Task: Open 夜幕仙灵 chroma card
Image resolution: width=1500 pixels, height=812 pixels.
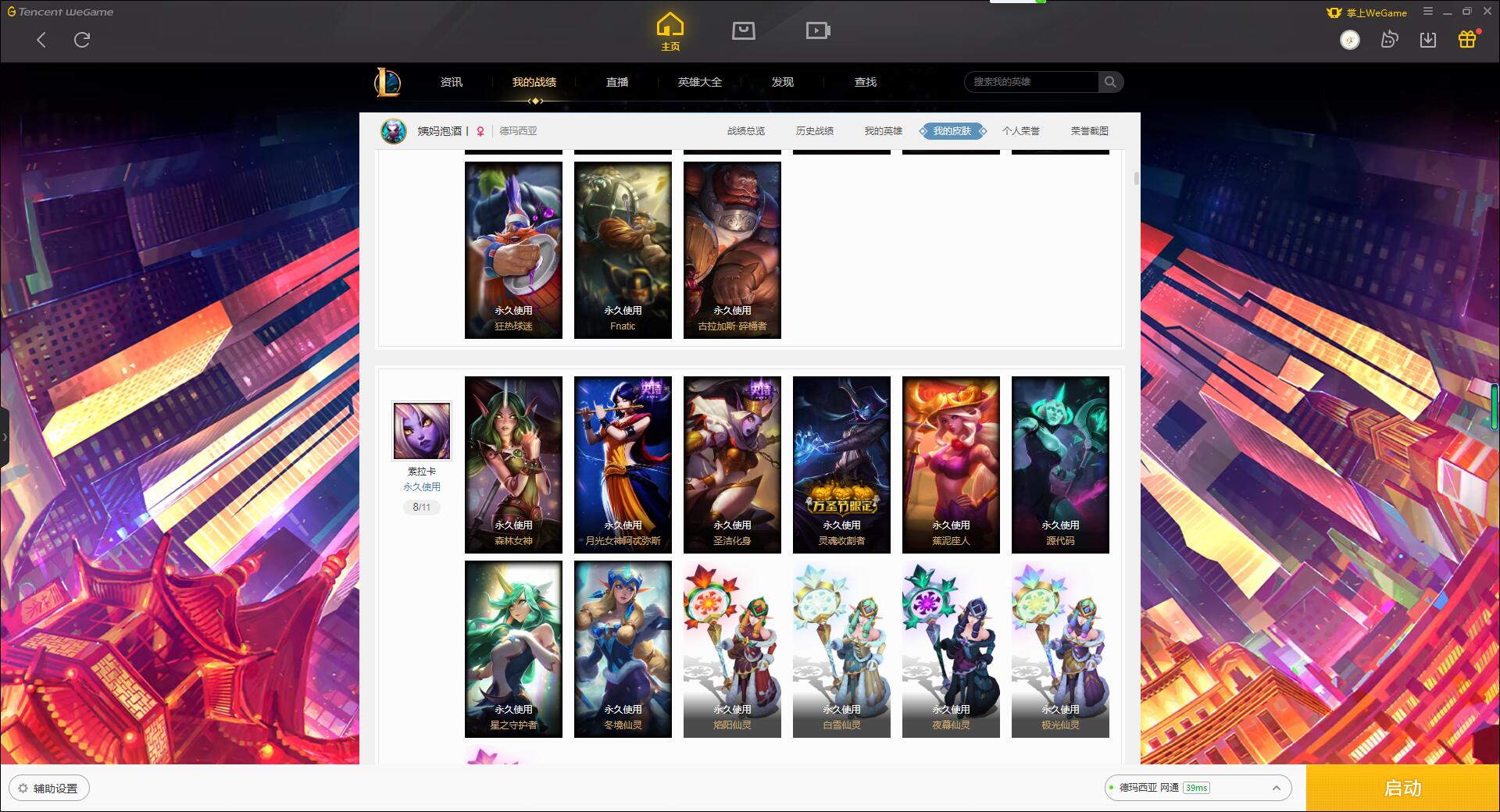Action: pyautogui.click(x=951, y=649)
